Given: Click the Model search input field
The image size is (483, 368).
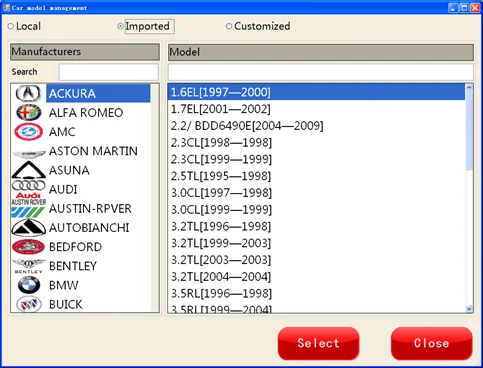Looking at the screenshot, I should (321, 72).
